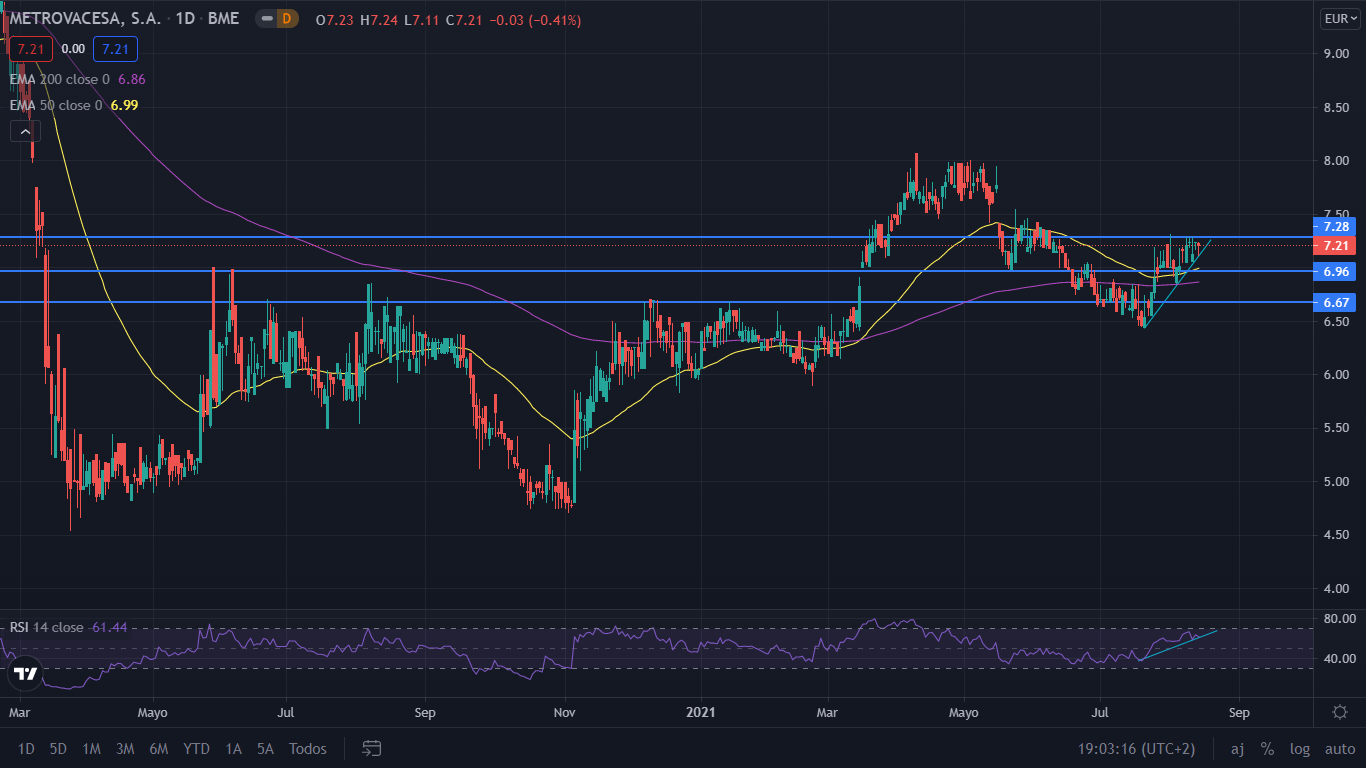Click the orange D delayed-data badge
The image size is (1366, 768).
click(287, 19)
